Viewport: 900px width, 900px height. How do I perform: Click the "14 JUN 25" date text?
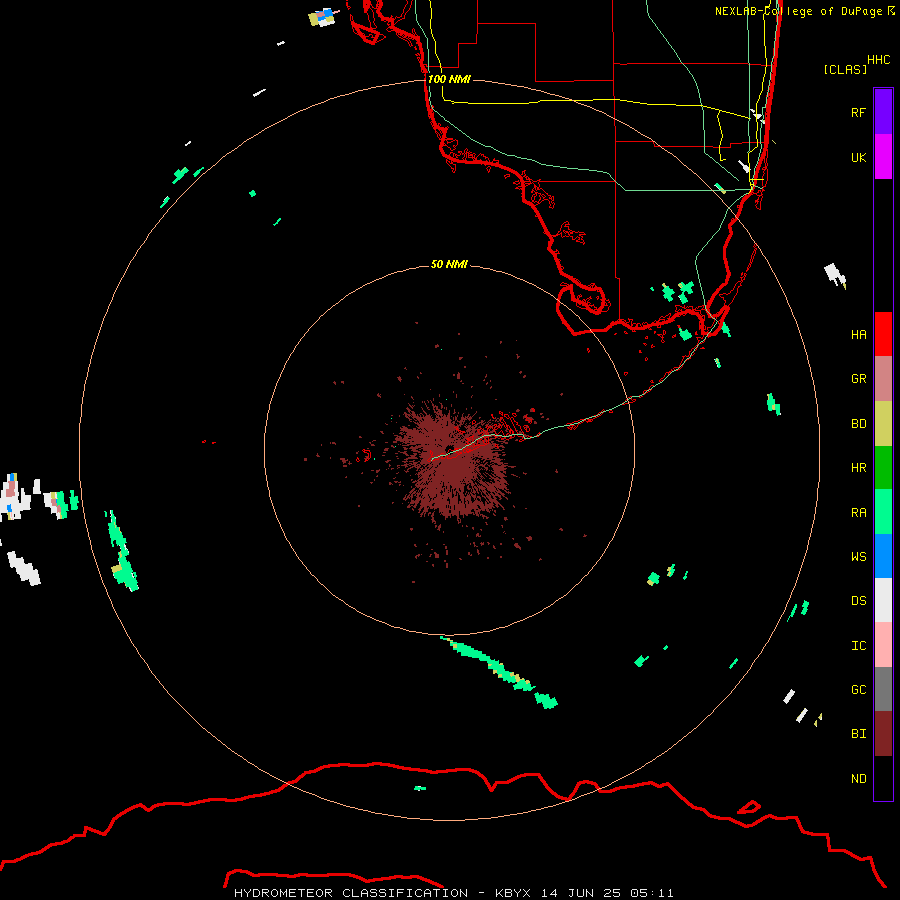point(581,893)
